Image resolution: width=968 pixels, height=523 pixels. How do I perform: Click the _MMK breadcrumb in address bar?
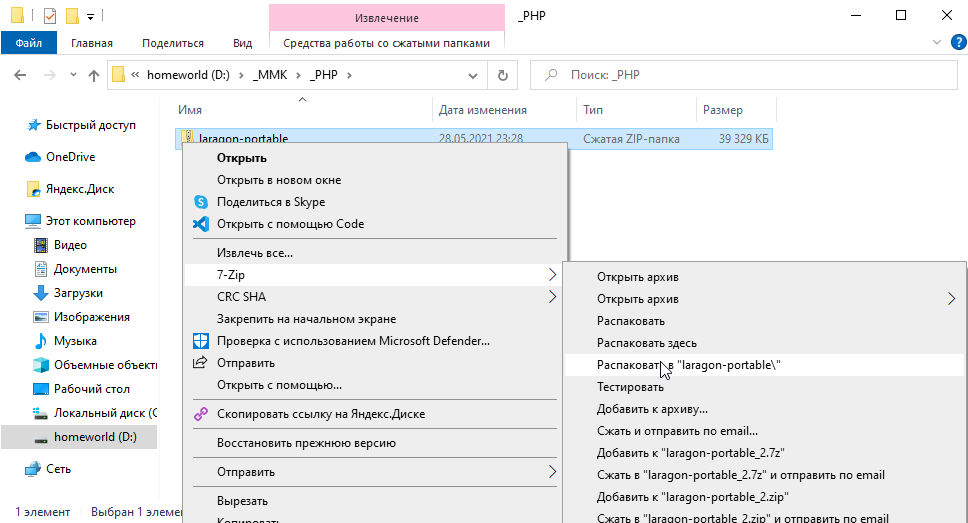pos(271,75)
